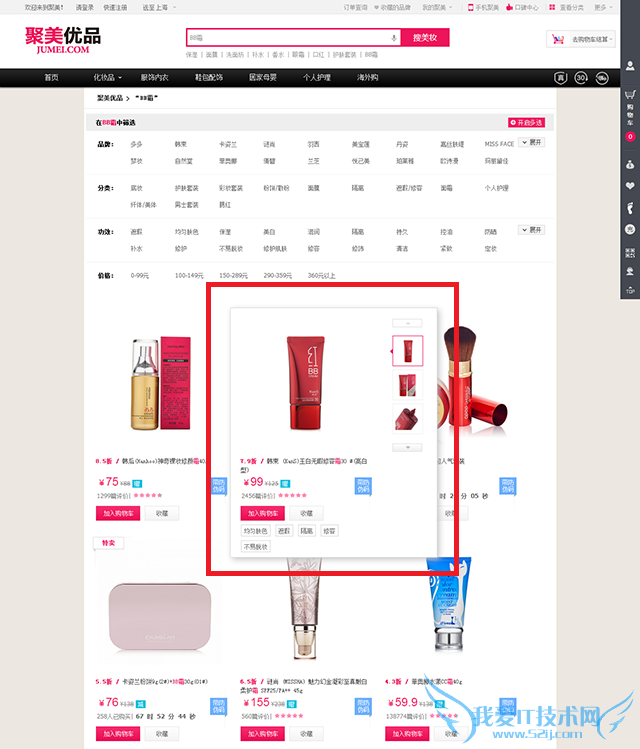640x749 pixels.
Task: Click 收藏 button in ¥99 product popup
Action: pos(307,514)
